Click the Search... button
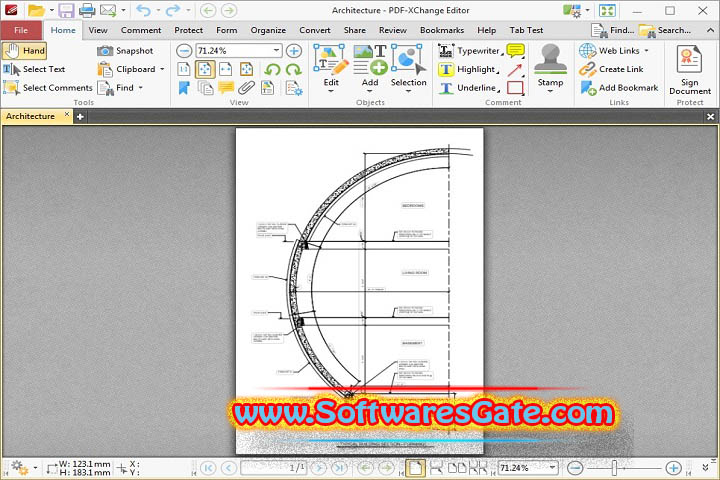 [665, 30]
